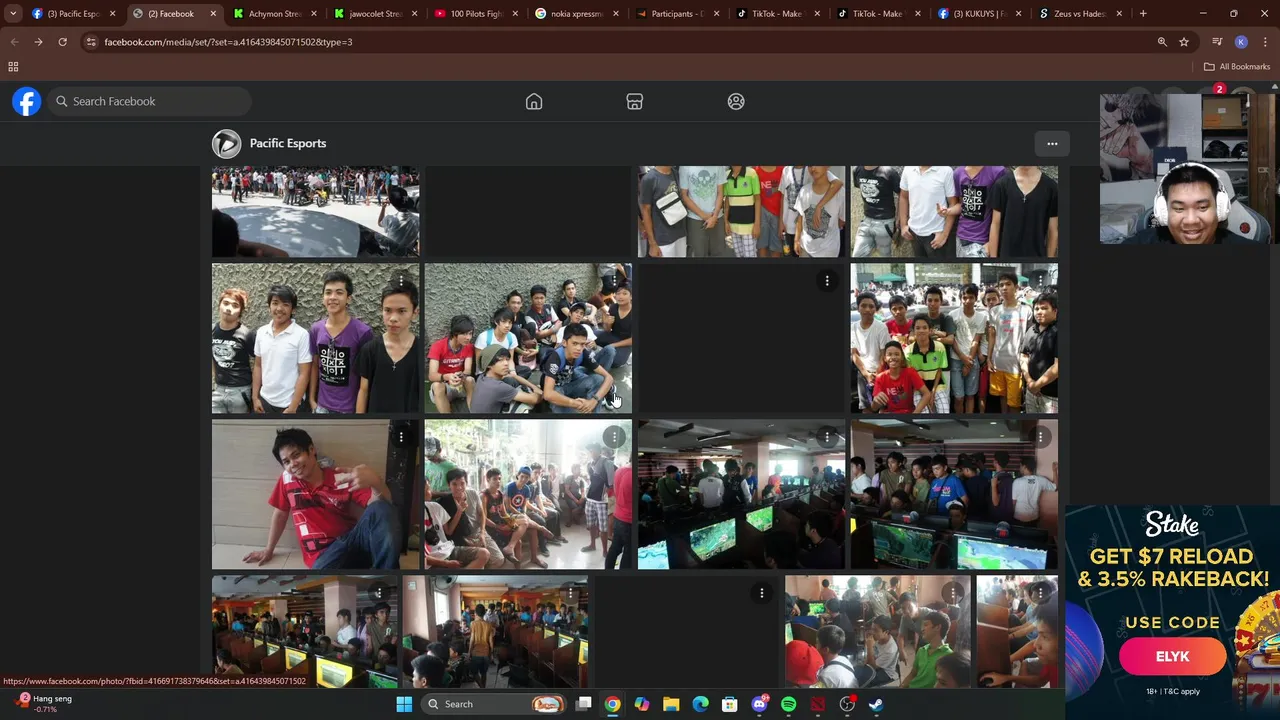Open File Explorer from the taskbar
The width and height of the screenshot is (1280, 720).
pyautogui.click(x=671, y=704)
